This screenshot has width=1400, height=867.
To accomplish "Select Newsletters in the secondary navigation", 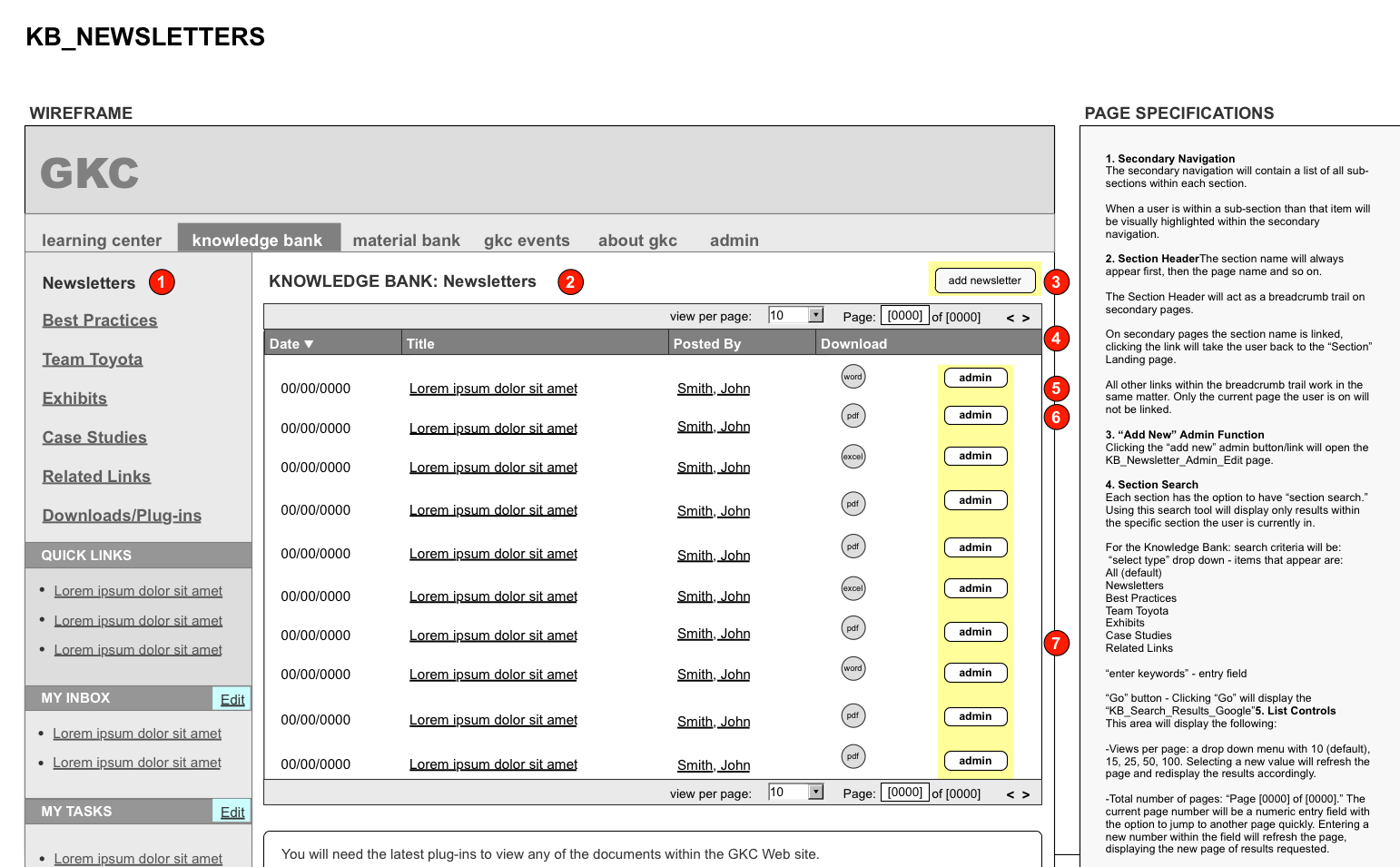I will coord(89,283).
